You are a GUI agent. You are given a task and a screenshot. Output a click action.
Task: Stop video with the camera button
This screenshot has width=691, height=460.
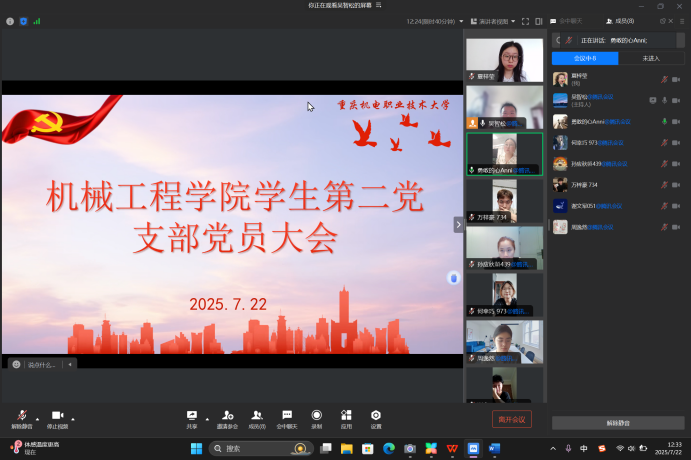coord(57,419)
